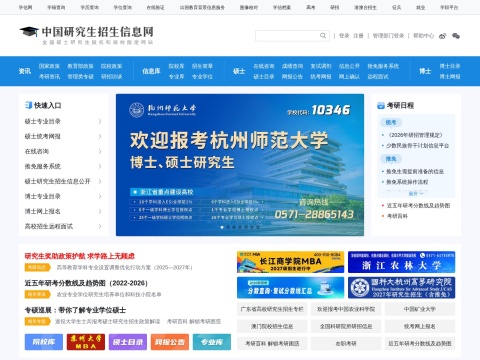
Task: Click 登录 link
Action: point(344,36)
